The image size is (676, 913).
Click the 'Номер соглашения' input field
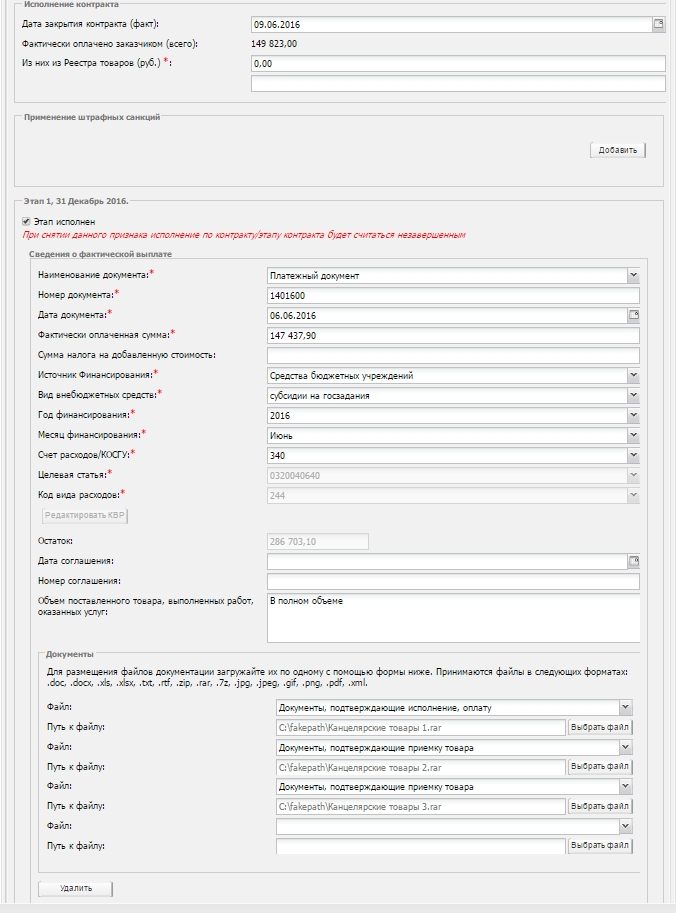click(453, 581)
